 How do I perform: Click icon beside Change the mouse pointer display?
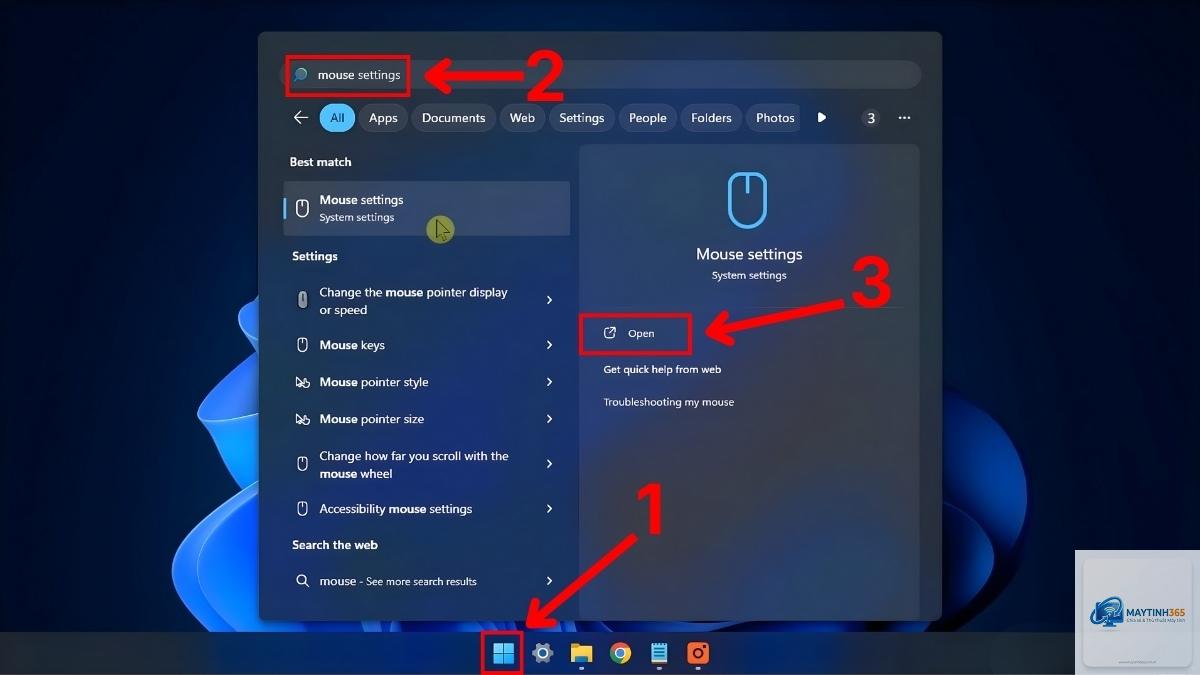pyautogui.click(x=302, y=301)
